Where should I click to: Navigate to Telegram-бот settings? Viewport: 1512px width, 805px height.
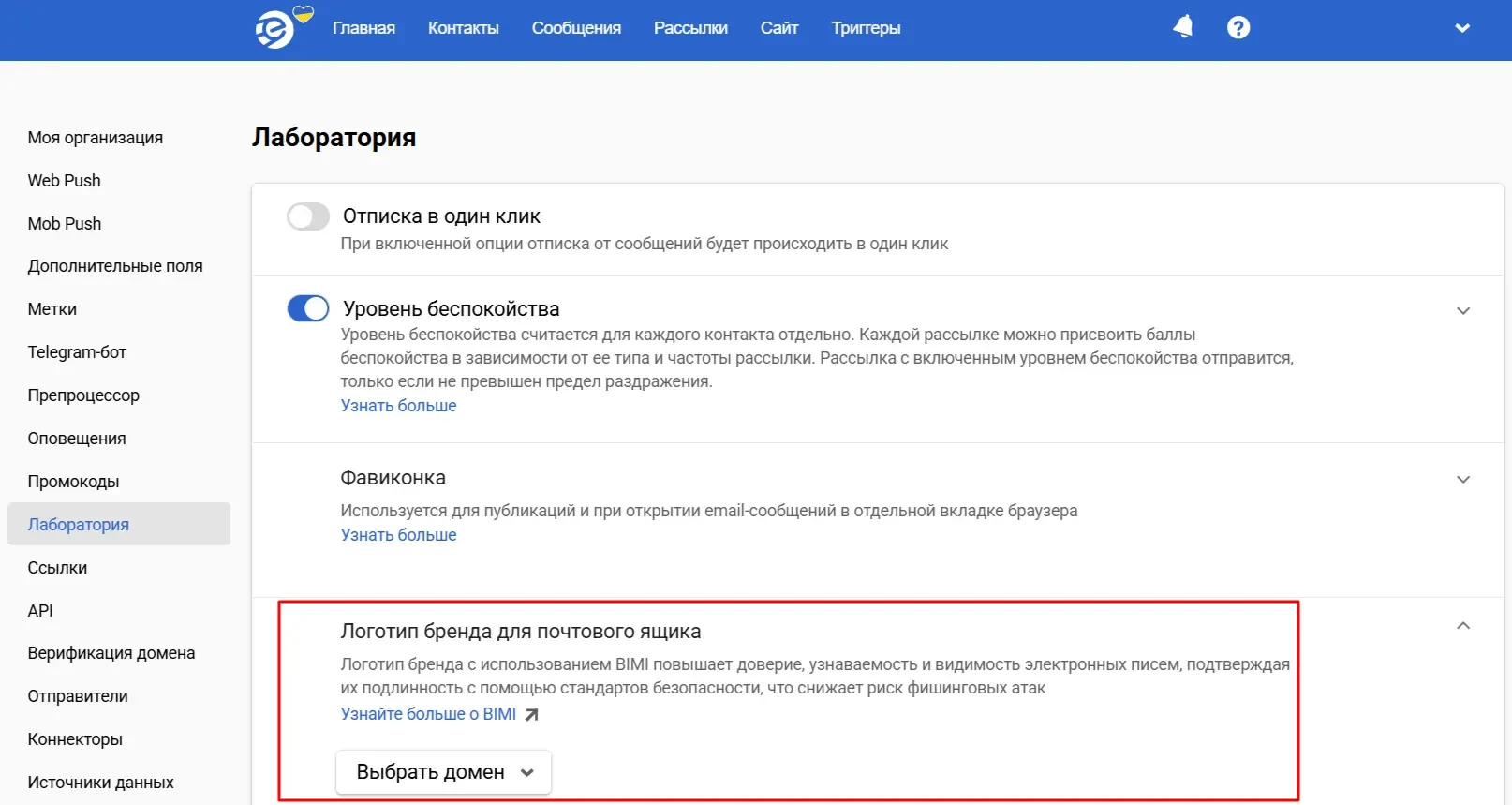77,352
